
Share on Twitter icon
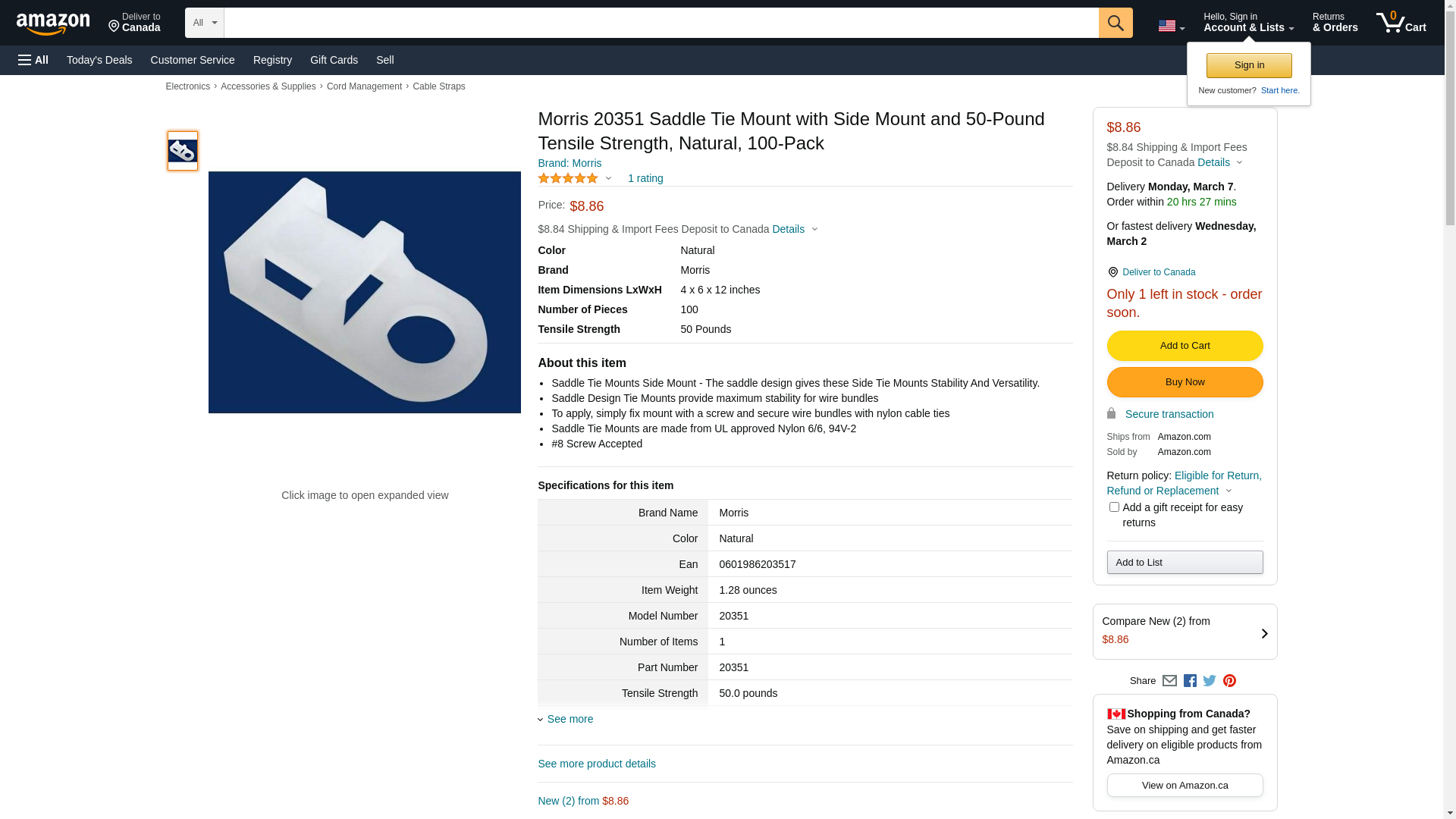pyautogui.click(x=1210, y=681)
